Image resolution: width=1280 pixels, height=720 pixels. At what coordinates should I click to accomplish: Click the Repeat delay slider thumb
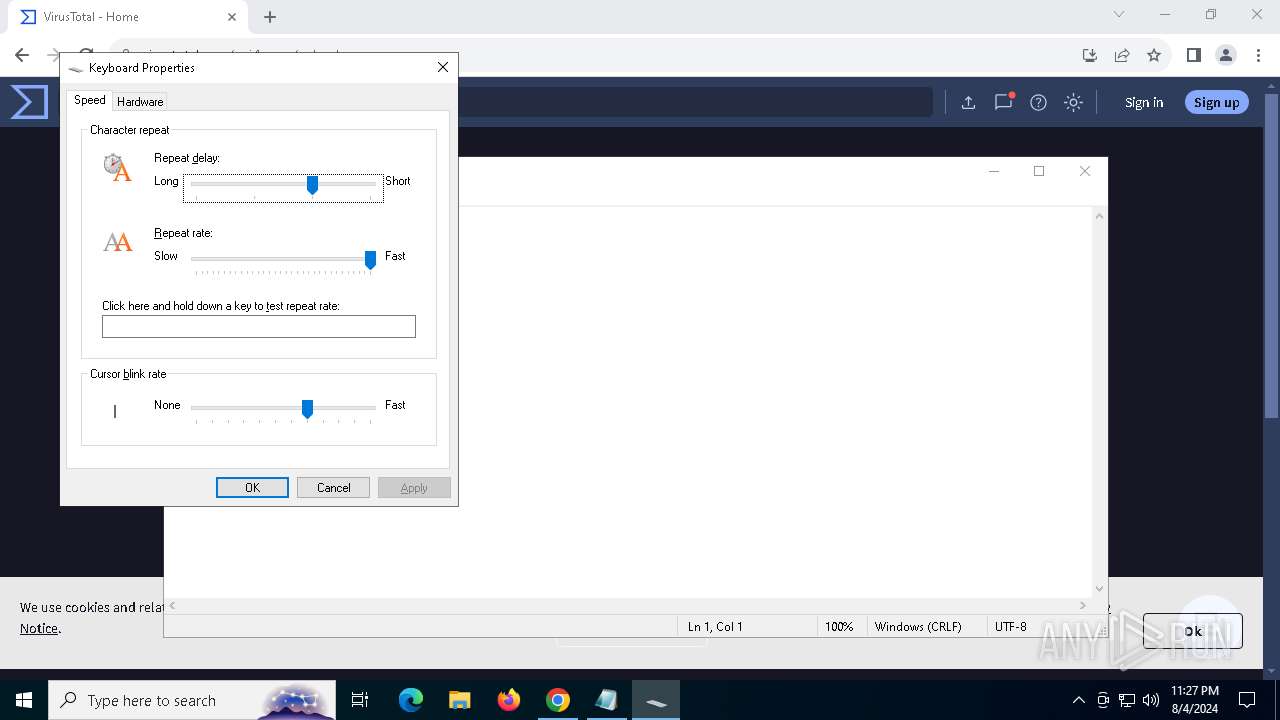point(312,184)
